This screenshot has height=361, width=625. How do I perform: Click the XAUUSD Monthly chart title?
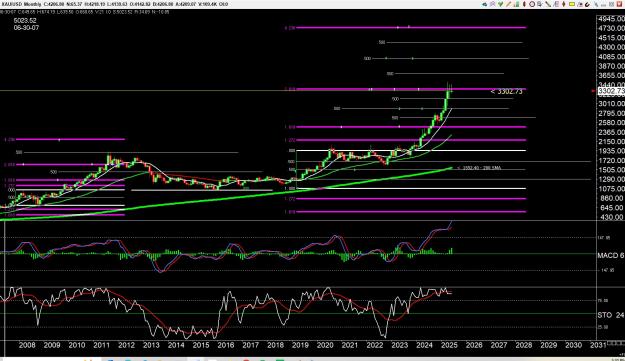click(x=21, y=4)
